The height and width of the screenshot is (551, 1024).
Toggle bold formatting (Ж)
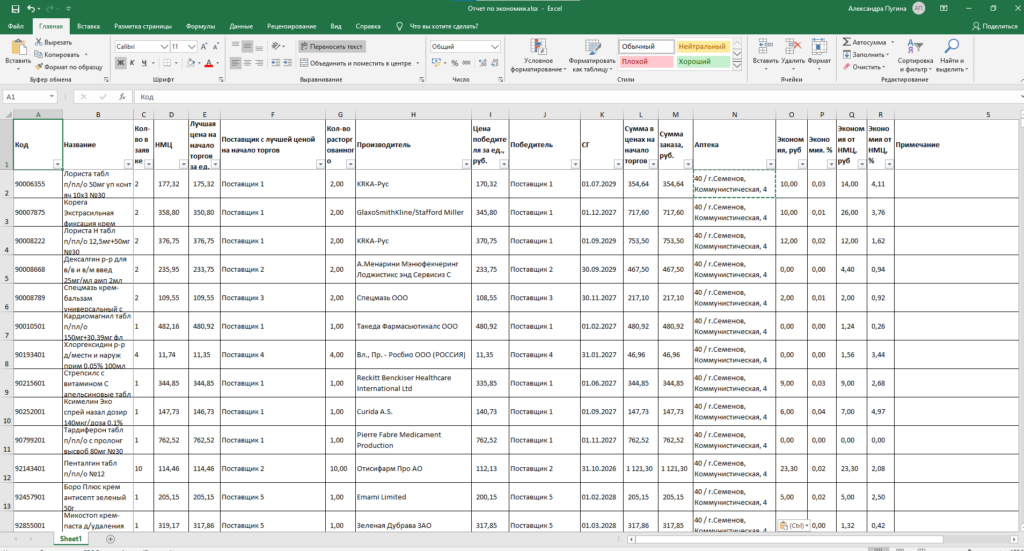tap(119, 62)
